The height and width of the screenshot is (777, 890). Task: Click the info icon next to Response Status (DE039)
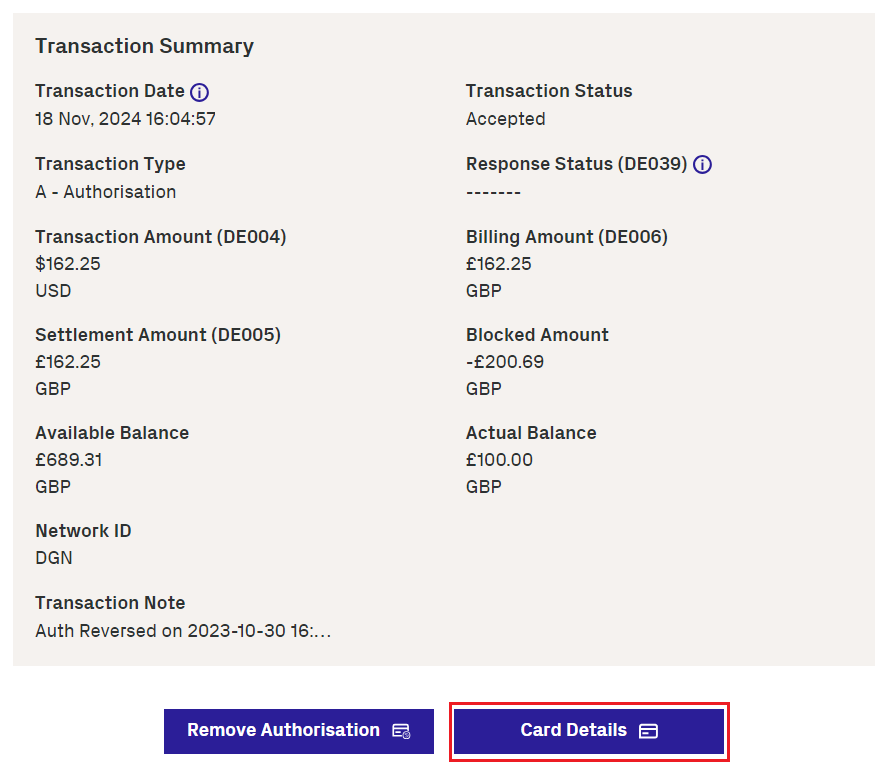coord(703,165)
